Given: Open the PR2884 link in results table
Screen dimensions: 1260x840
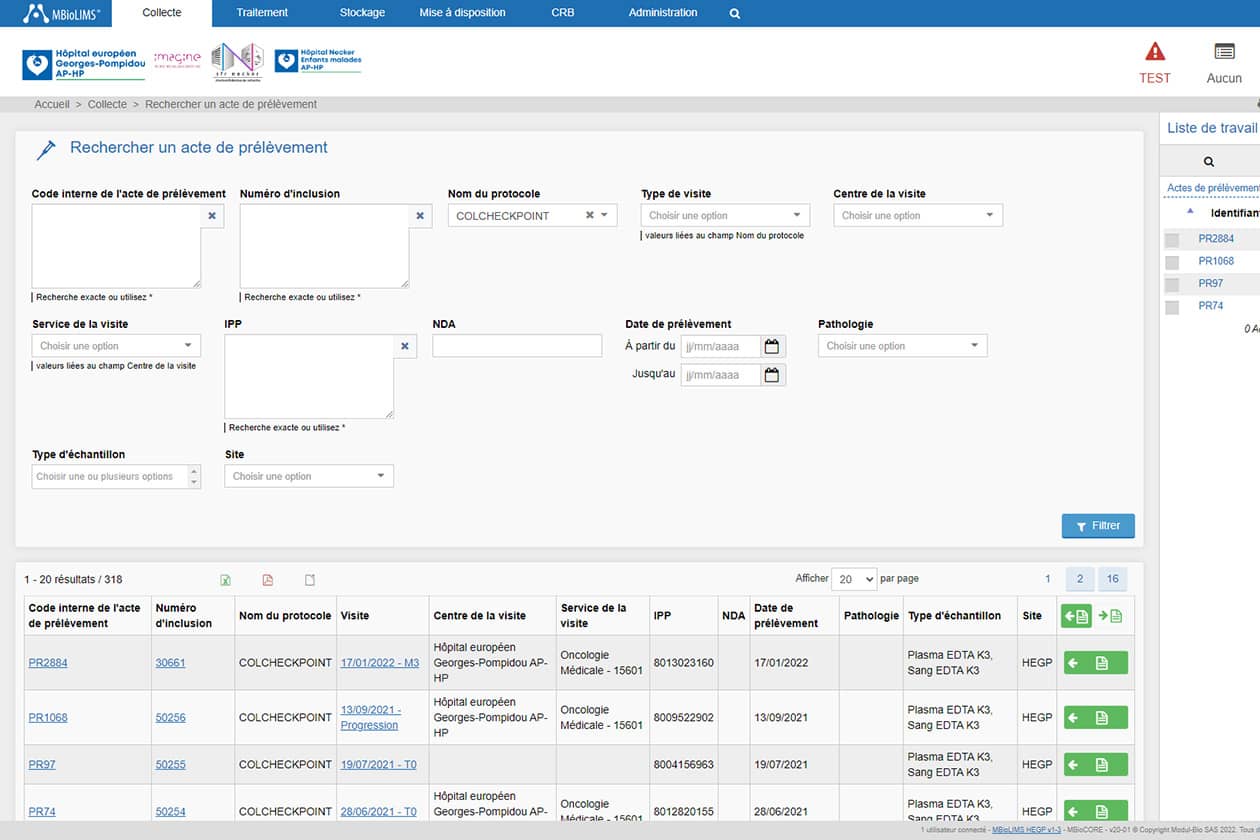Looking at the screenshot, I should point(48,663).
